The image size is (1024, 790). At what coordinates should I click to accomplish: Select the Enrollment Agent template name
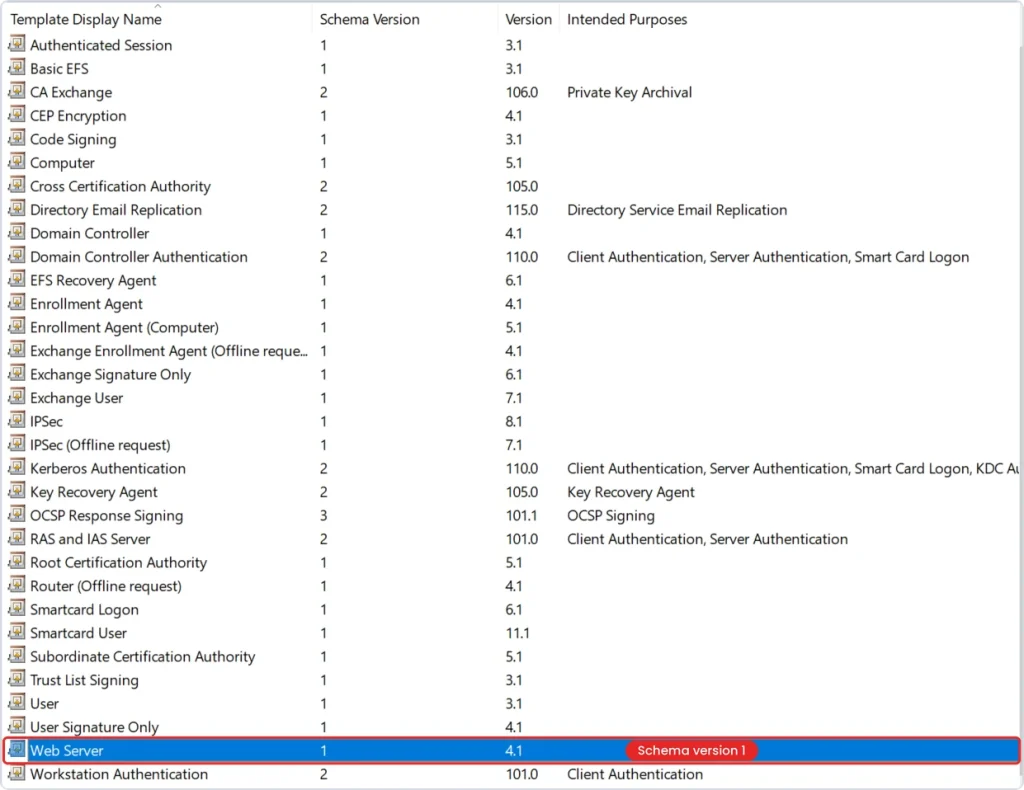point(86,304)
